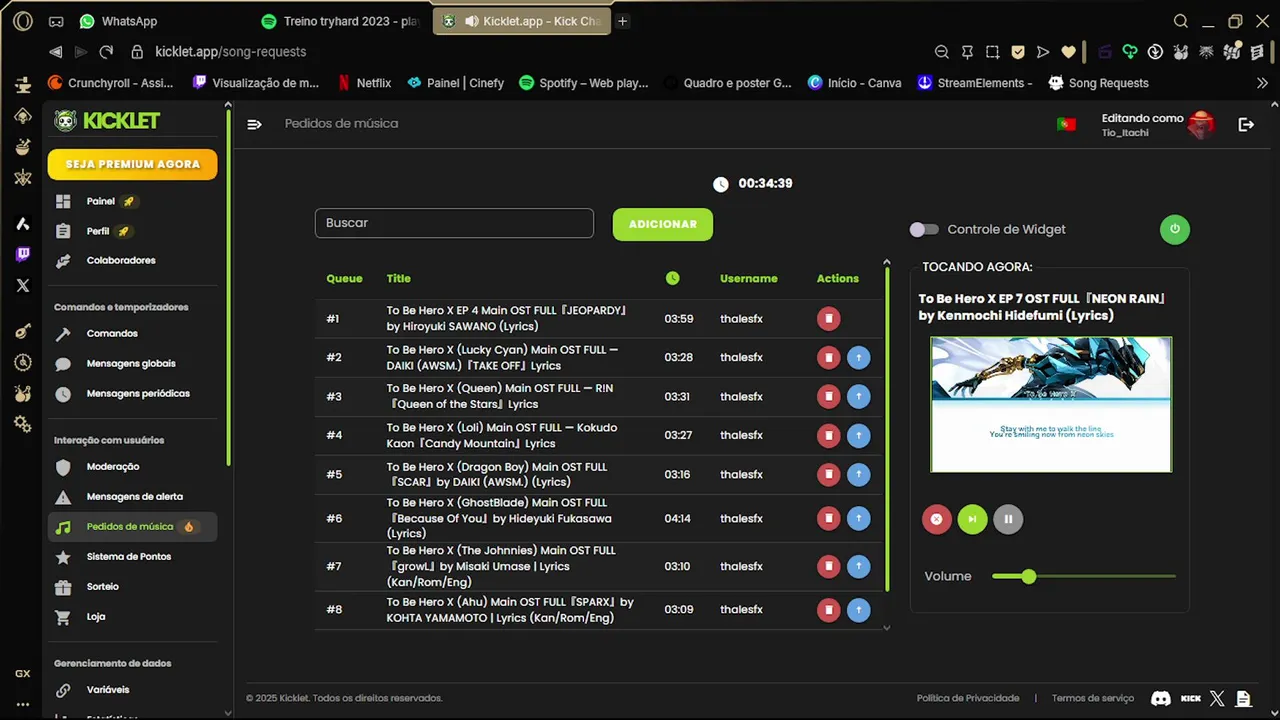Toggle the Controle de Widget switch
This screenshot has height=720, width=1280.
pos(924,229)
